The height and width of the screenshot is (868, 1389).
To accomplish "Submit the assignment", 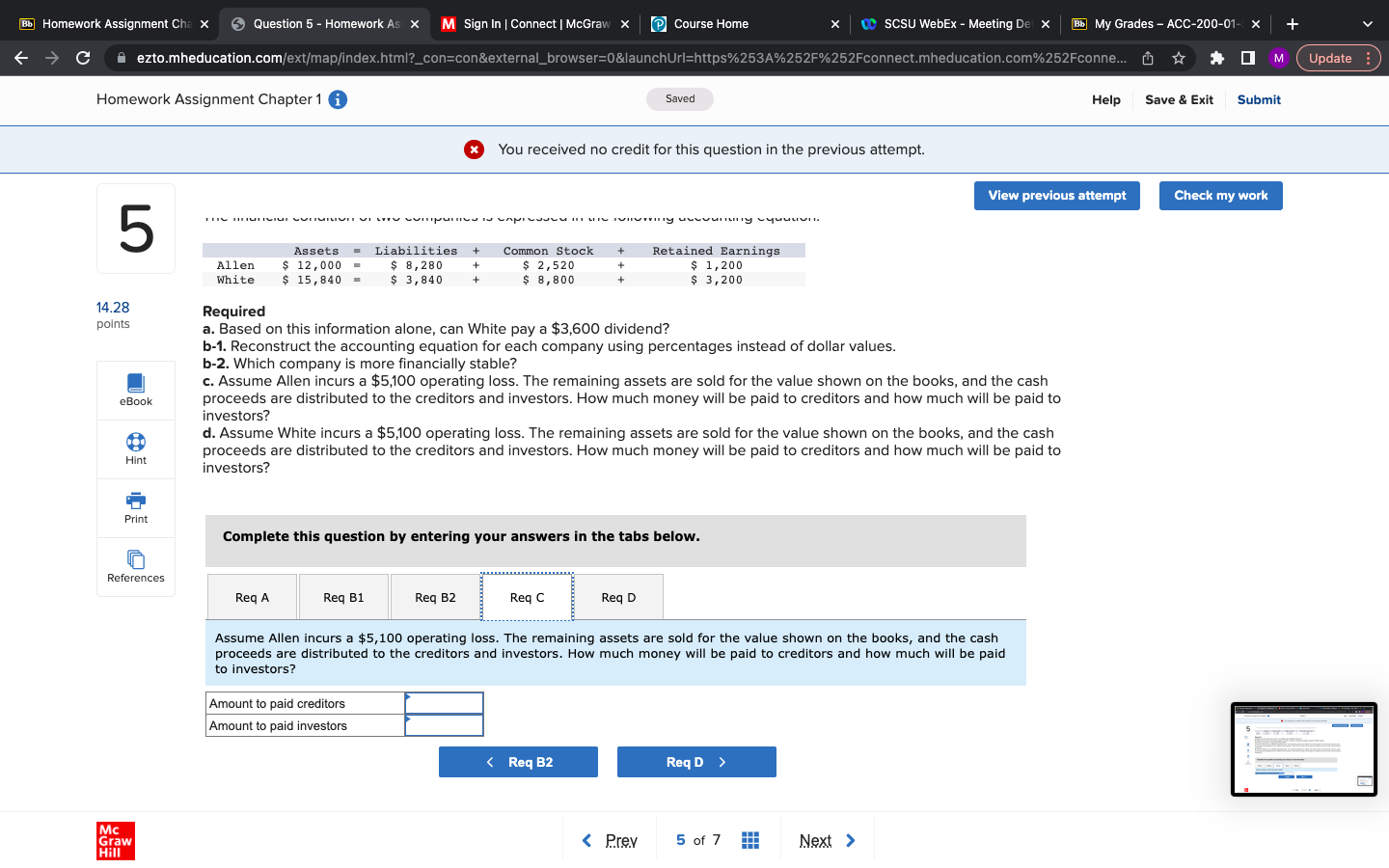I will [x=1259, y=99].
